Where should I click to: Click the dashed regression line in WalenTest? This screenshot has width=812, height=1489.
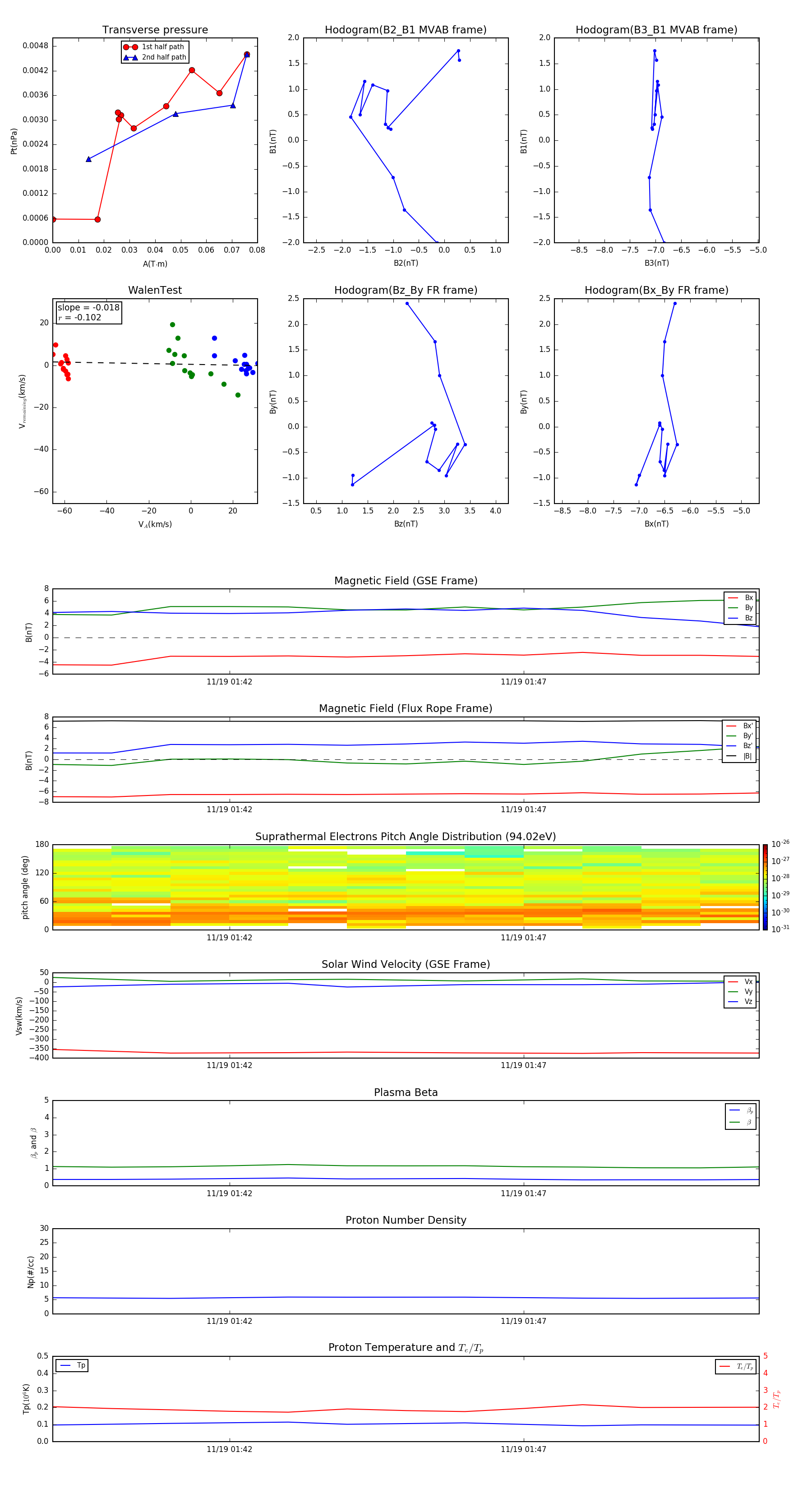click(155, 364)
